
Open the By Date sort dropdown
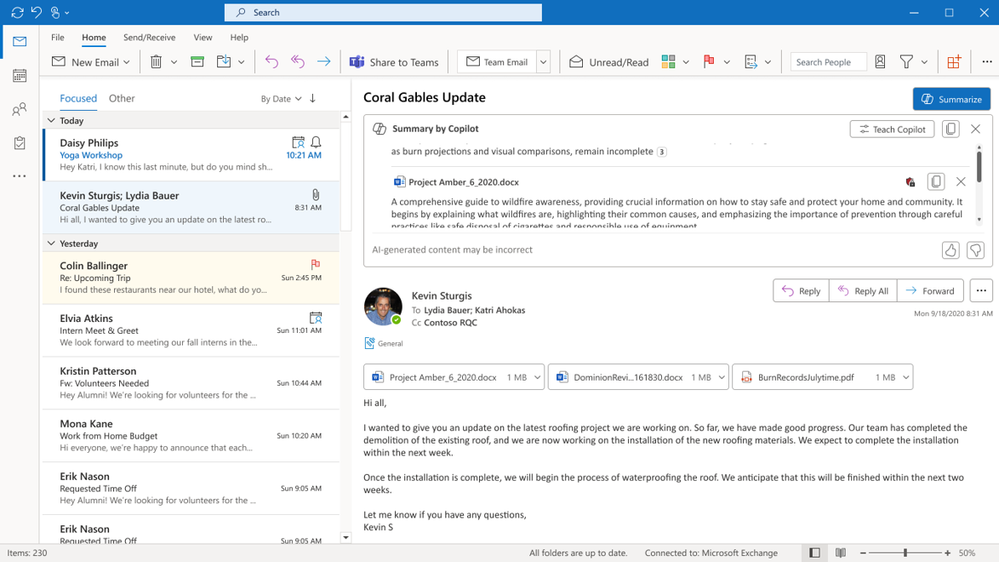[280, 99]
